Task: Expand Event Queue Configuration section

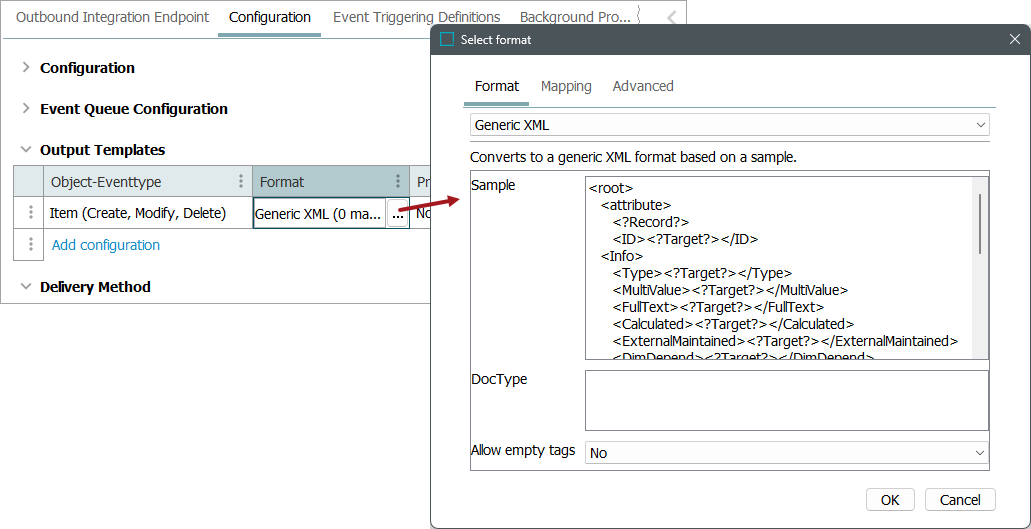Action: 26,109
